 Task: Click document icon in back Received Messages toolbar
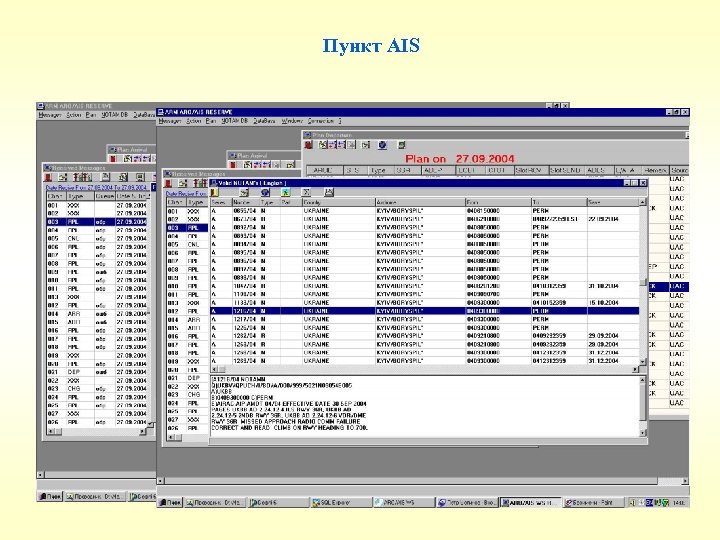click(105, 177)
